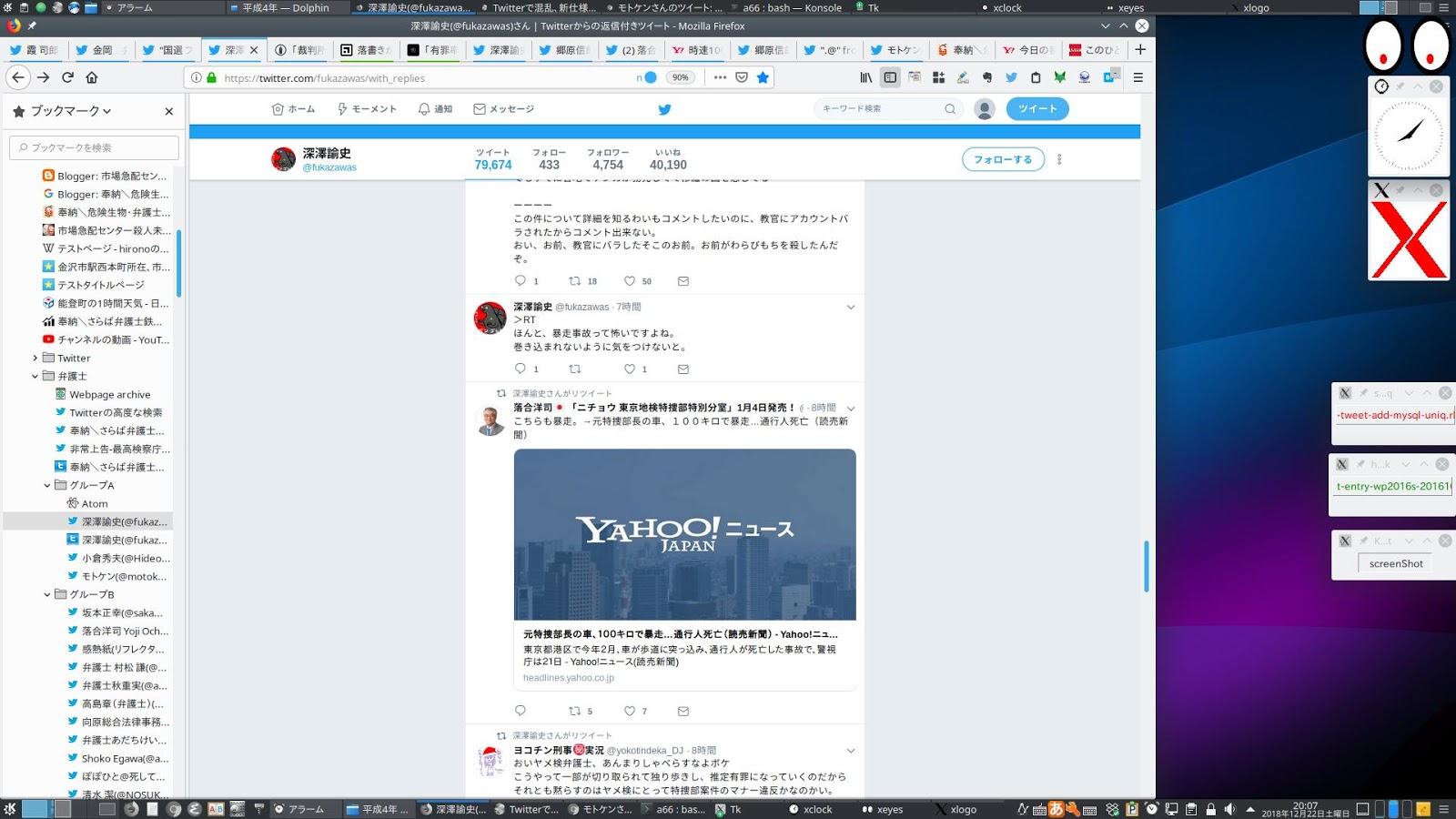Viewport: 1456px width, 819px height.
Task: Open account avatar menu beside Tweet button
Action: click(985, 109)
